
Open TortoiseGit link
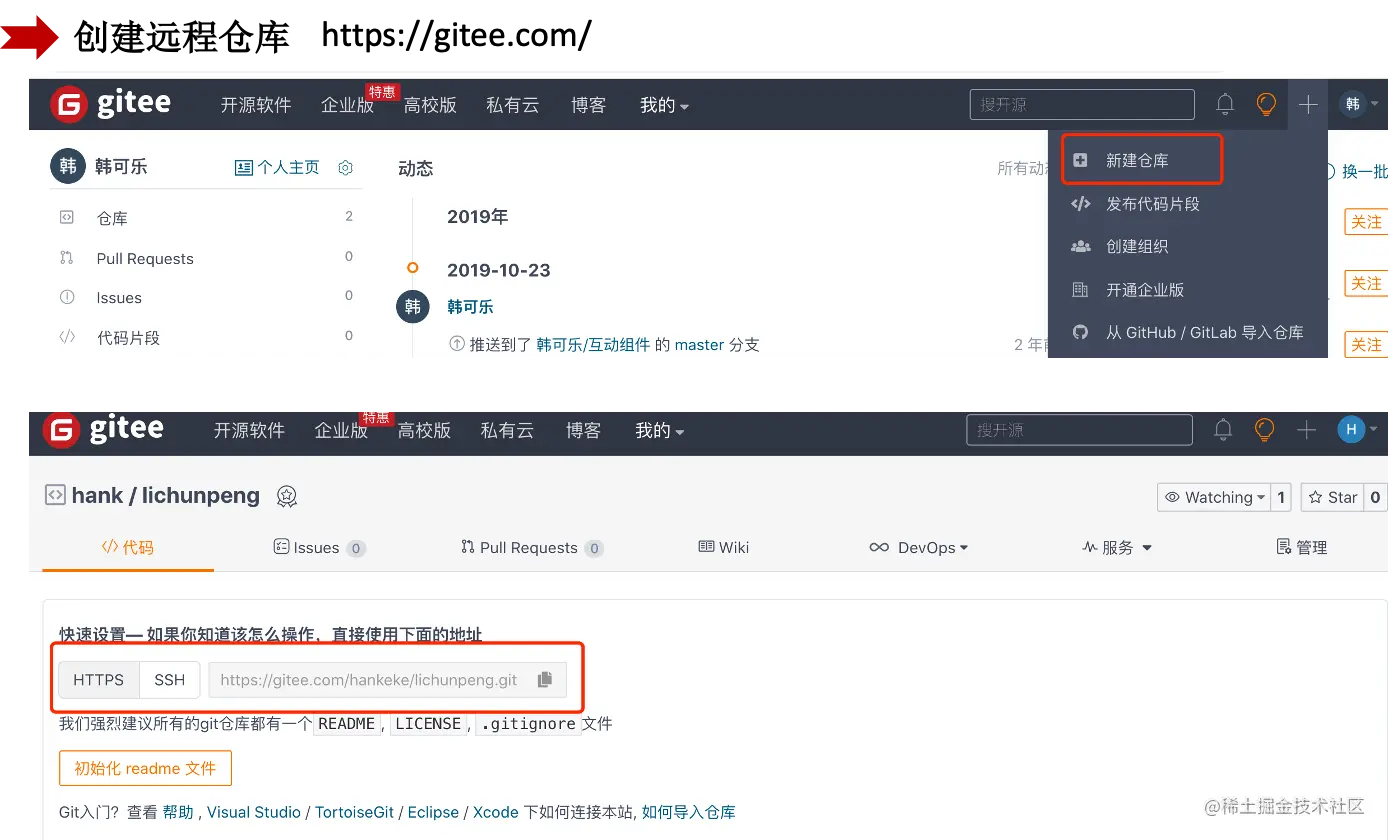click(355, 812)
